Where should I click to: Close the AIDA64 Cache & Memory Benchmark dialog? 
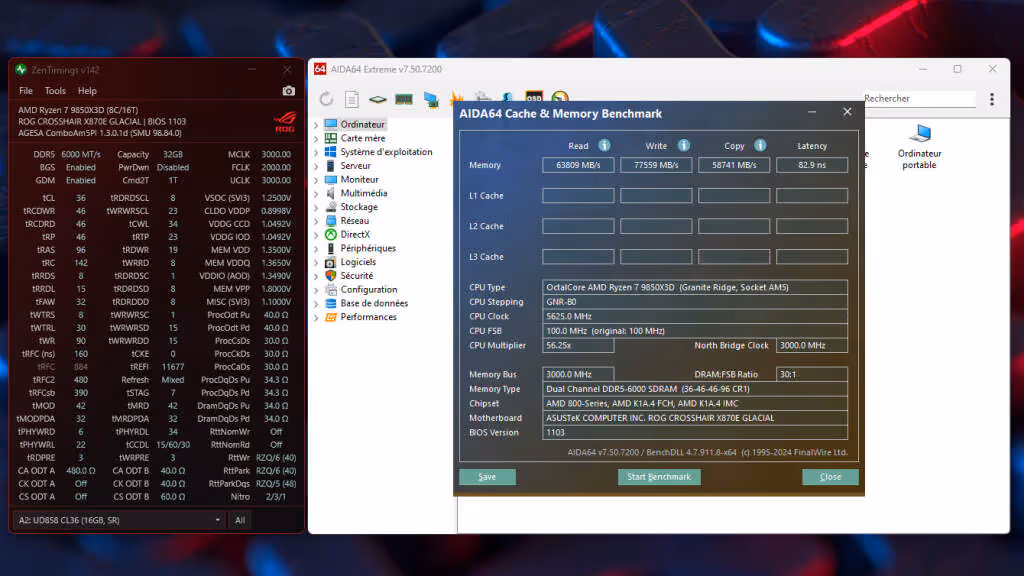pyautogui.click(x=847, y=112)
